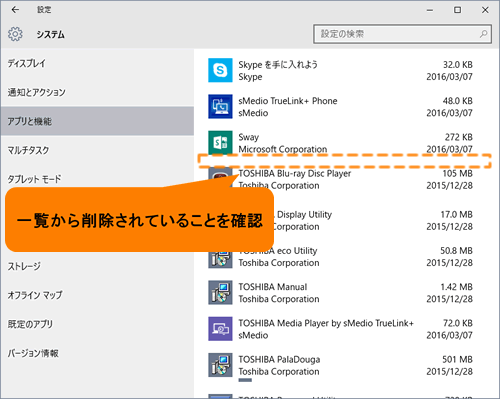500x399 pixels.
Task: Close the 設定 window
Action: pyautogui.click(x=485, y=10)
